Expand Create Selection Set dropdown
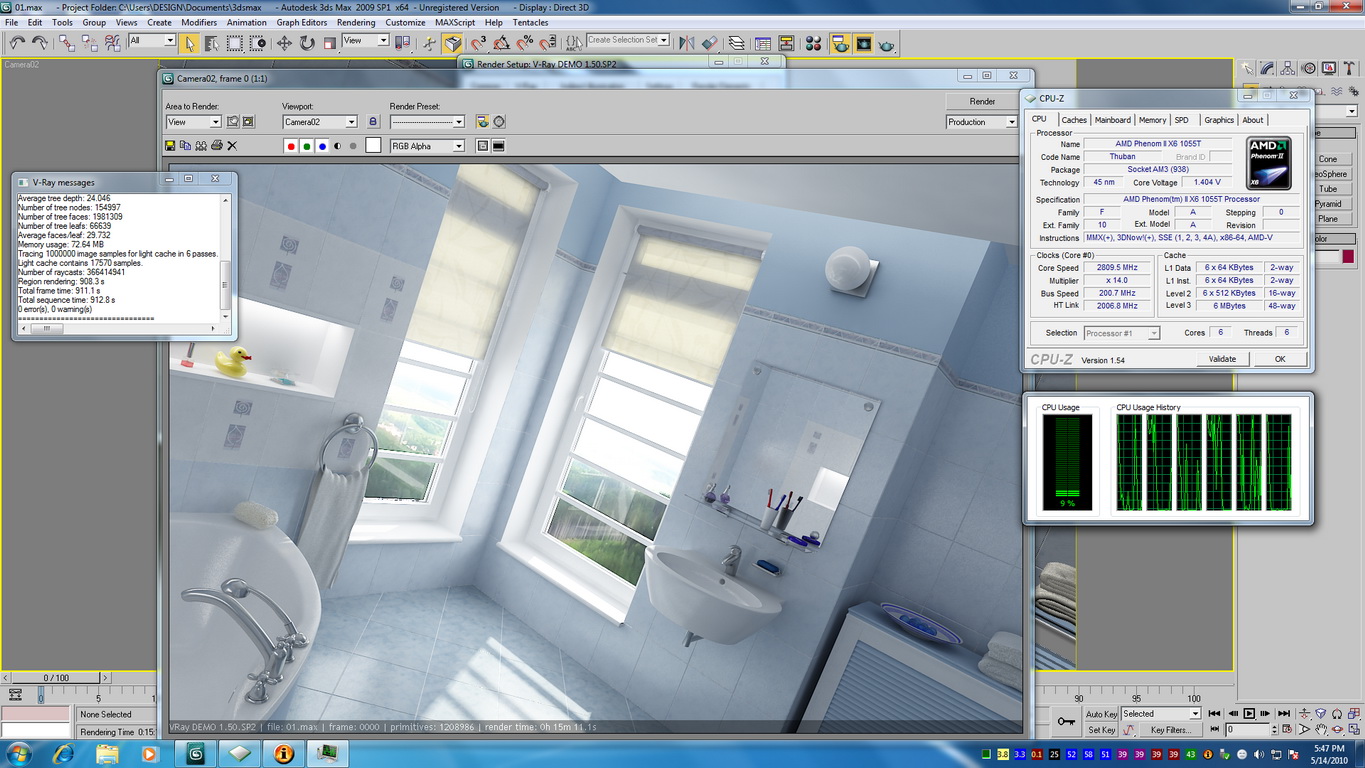 coord(628,40)
